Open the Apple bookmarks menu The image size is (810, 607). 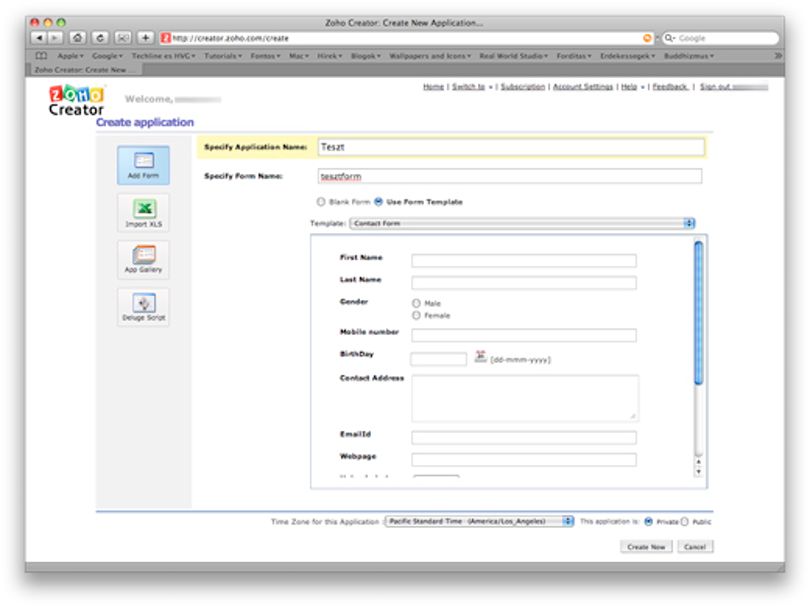(70, 56)
